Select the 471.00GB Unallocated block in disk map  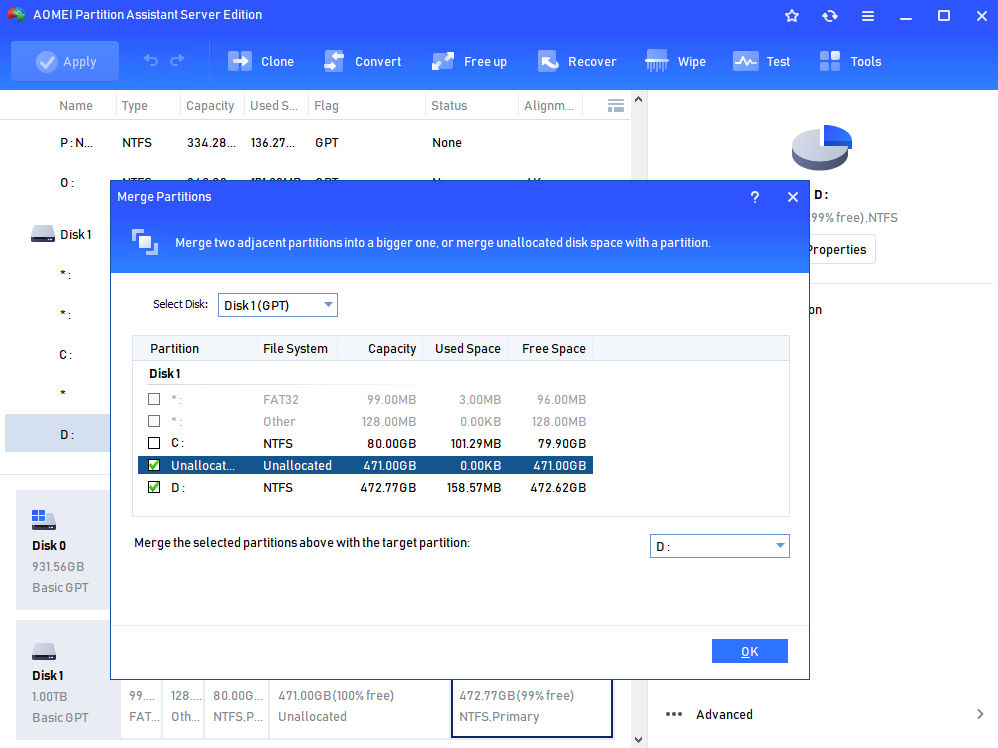point(360,708)
